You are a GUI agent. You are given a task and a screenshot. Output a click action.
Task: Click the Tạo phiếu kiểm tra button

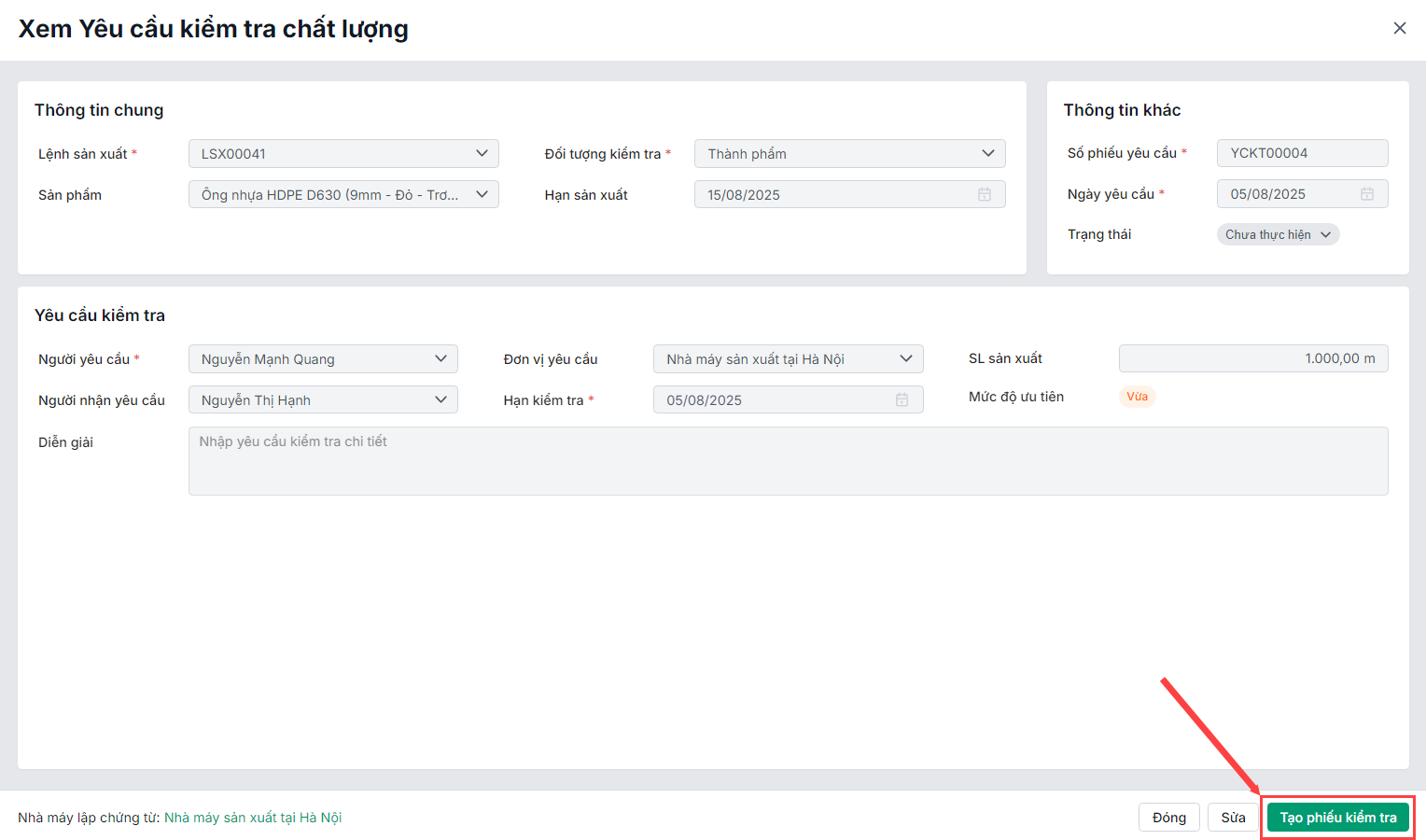point(1338,818)
